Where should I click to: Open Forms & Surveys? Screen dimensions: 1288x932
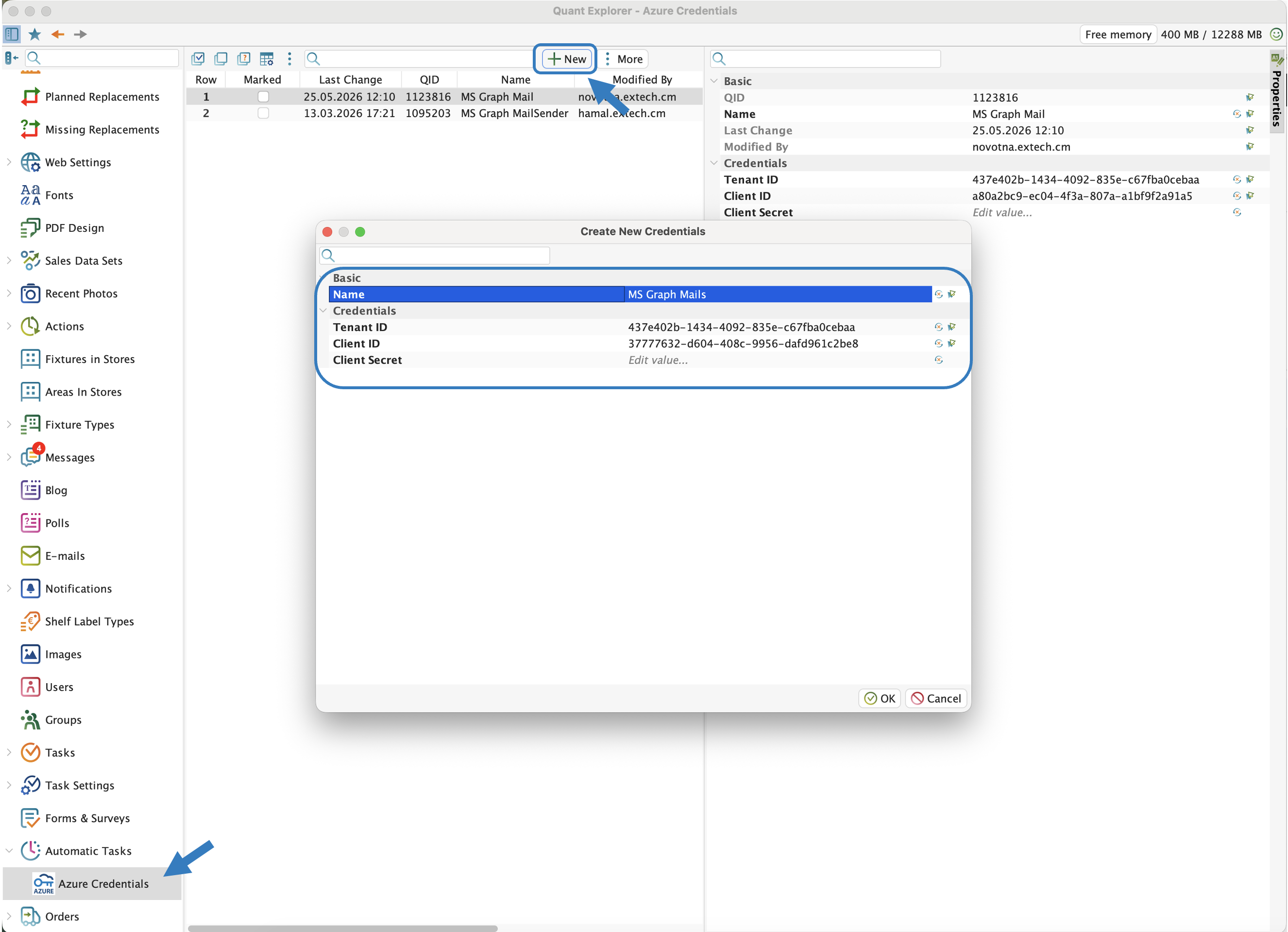(x=75, y=818)
